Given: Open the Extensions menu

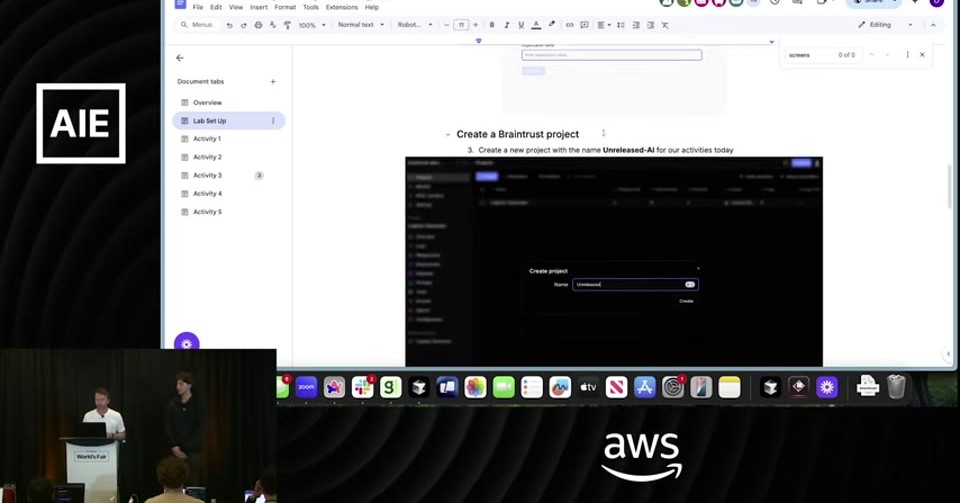Looking at the screenshot, I should 342,7.
